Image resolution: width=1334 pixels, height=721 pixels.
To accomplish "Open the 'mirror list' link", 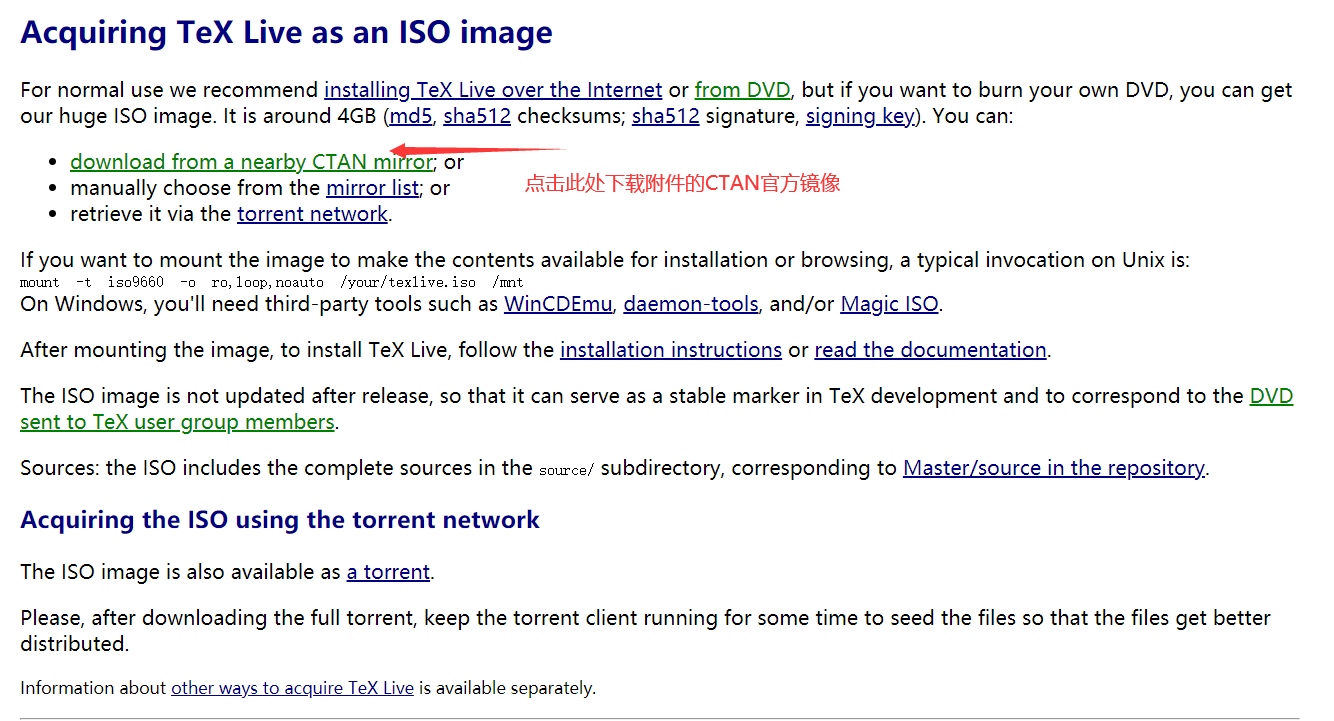I will [372, 188].
